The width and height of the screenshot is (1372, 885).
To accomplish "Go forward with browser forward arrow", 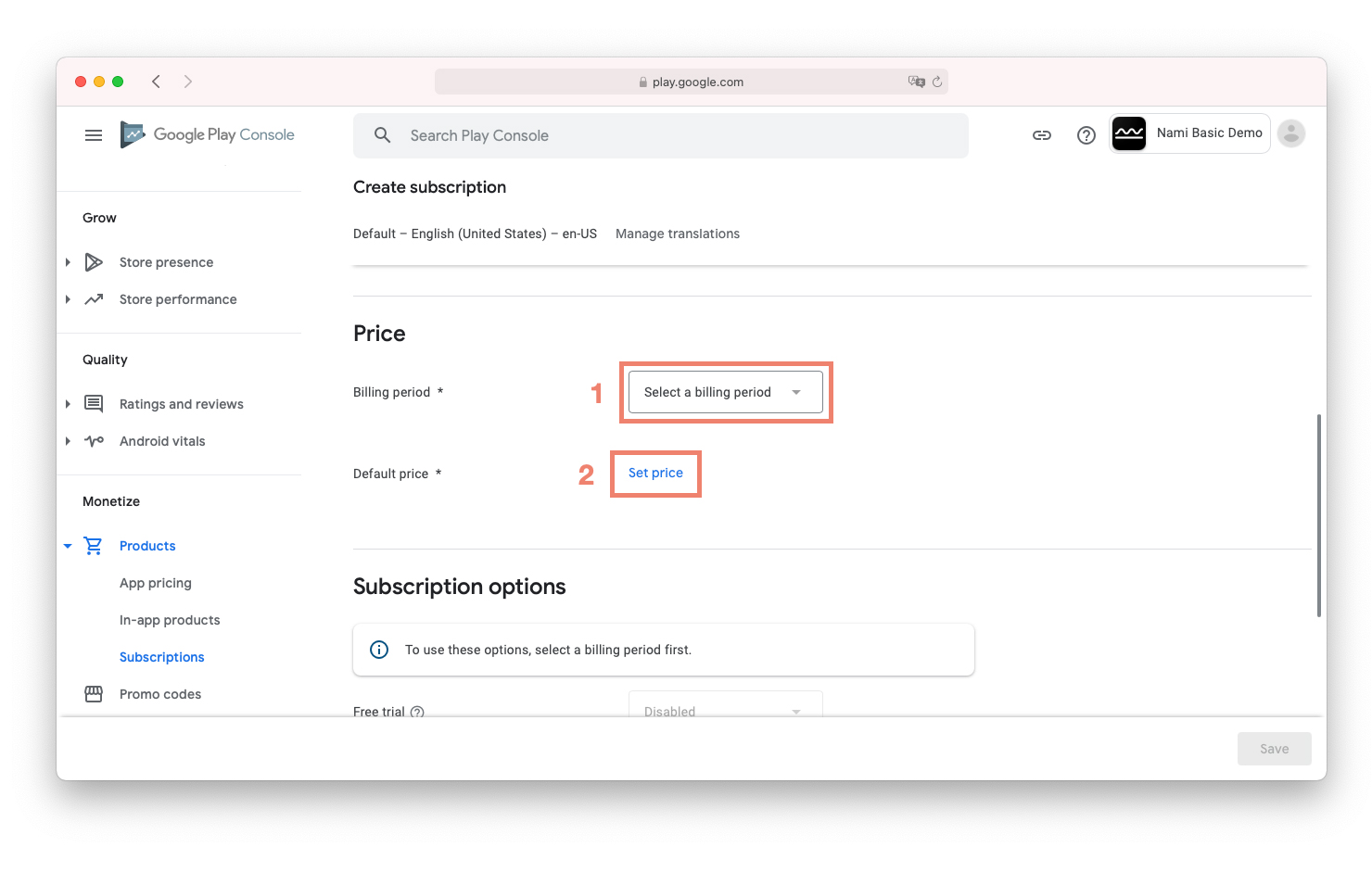I will click(188, 82).
